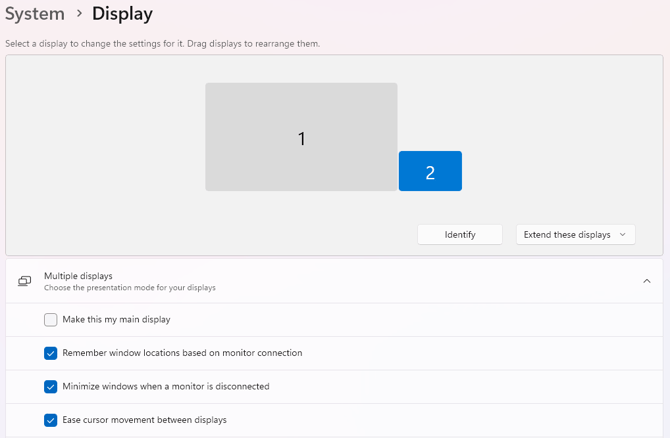Viewport: 670px width, 438px height.
Task: Disable Ease cursor movement between displays
Action: coord(51,420)
